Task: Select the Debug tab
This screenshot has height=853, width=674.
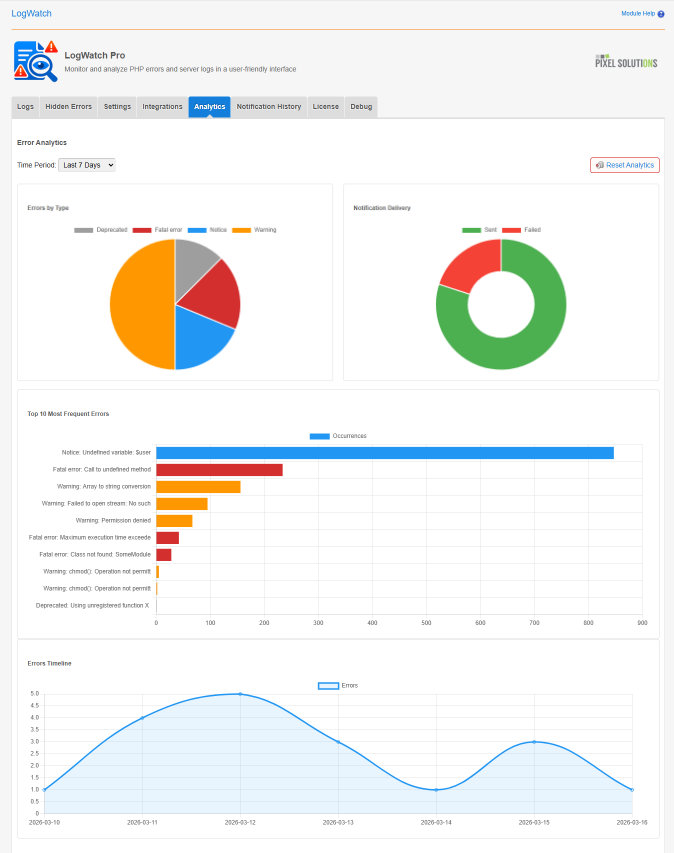Action: coord(361,107)
